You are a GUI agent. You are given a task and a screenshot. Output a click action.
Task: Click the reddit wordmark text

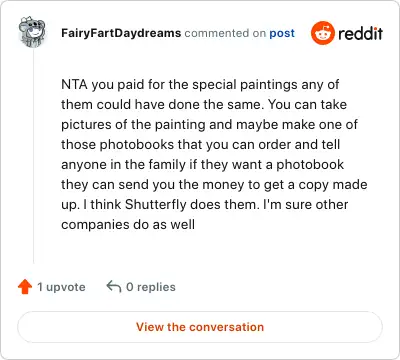click(360, 33)
